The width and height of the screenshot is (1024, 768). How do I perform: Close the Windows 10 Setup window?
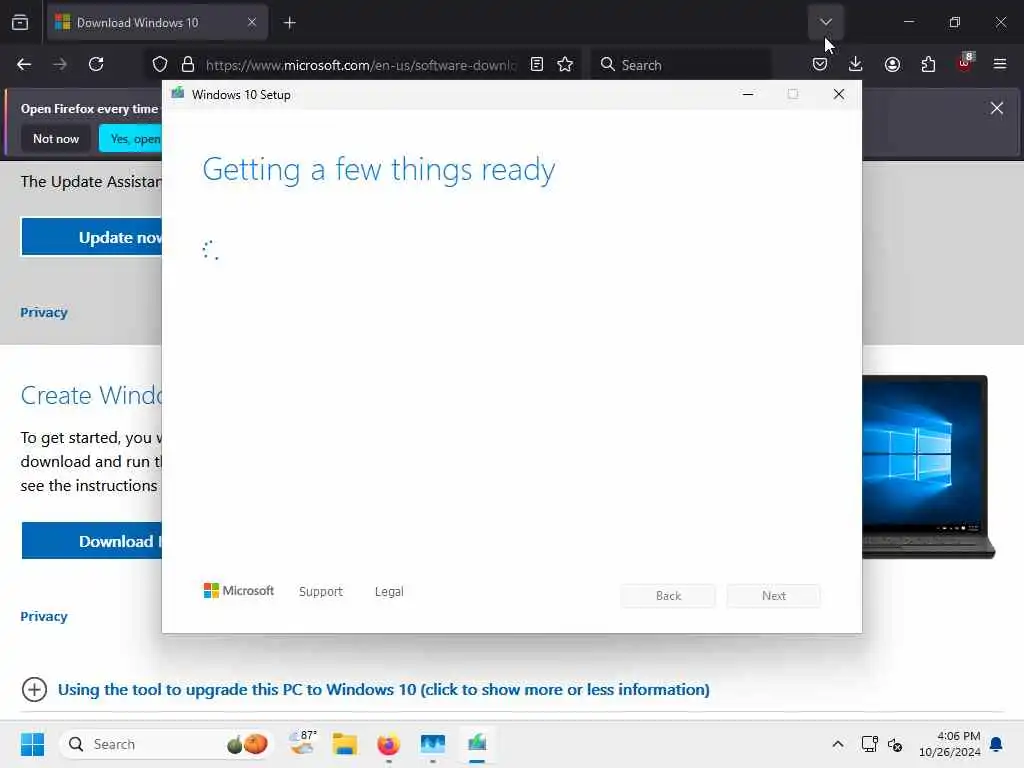tap(839, 95)
